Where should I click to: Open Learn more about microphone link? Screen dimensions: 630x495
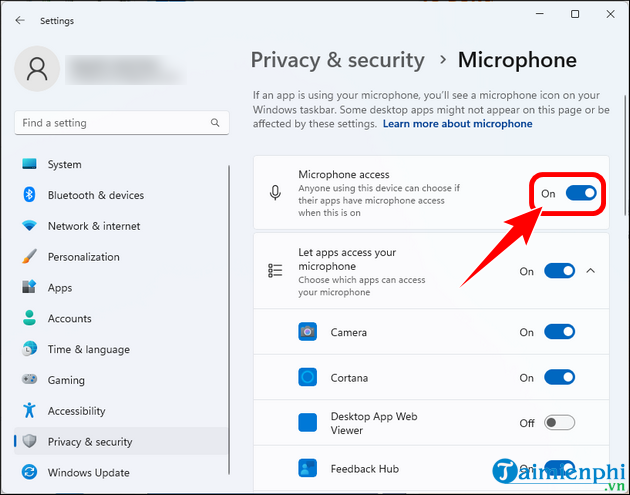click(x=457, y=124)
